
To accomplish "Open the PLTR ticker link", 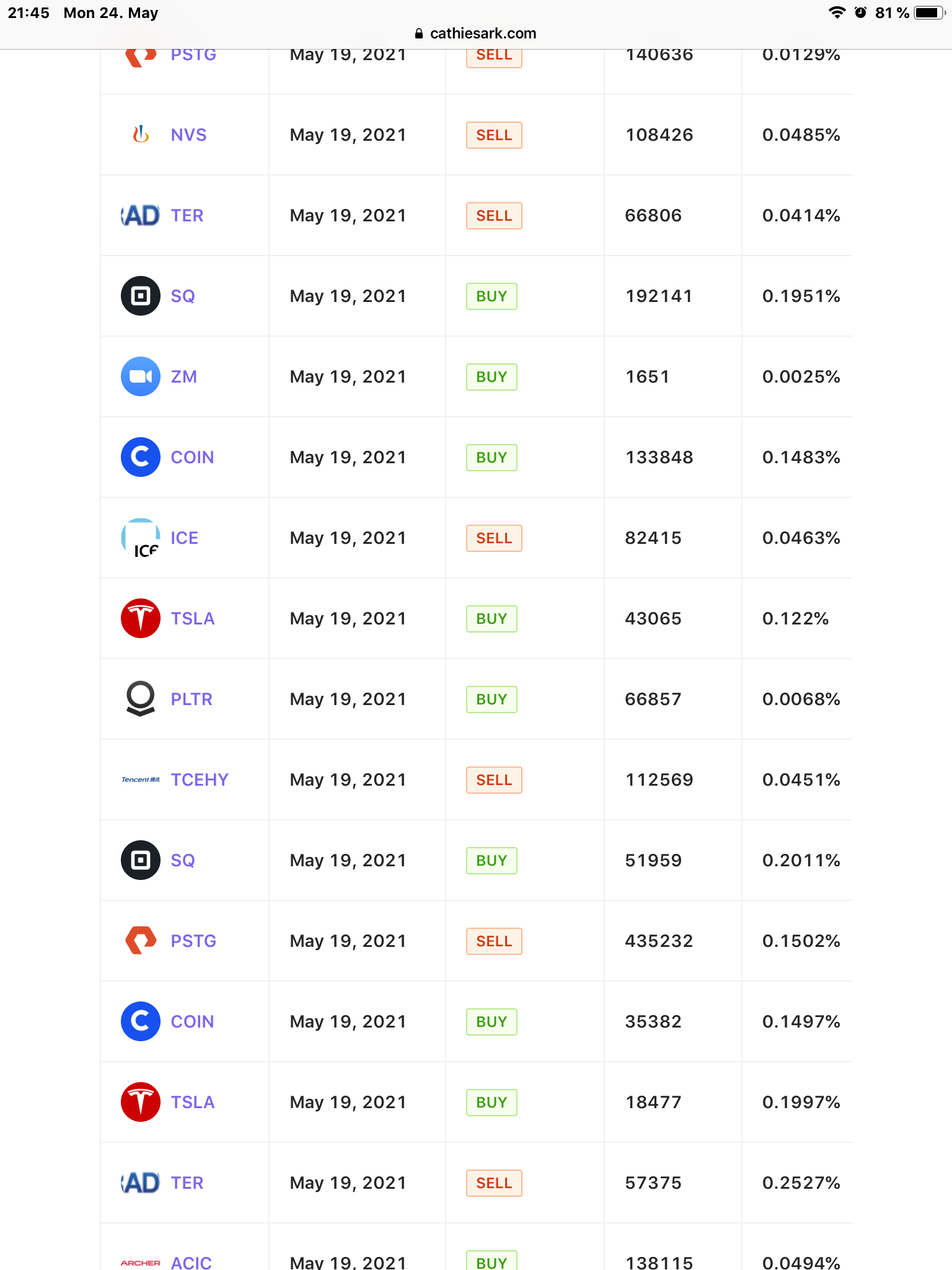I will coord(192,699).
